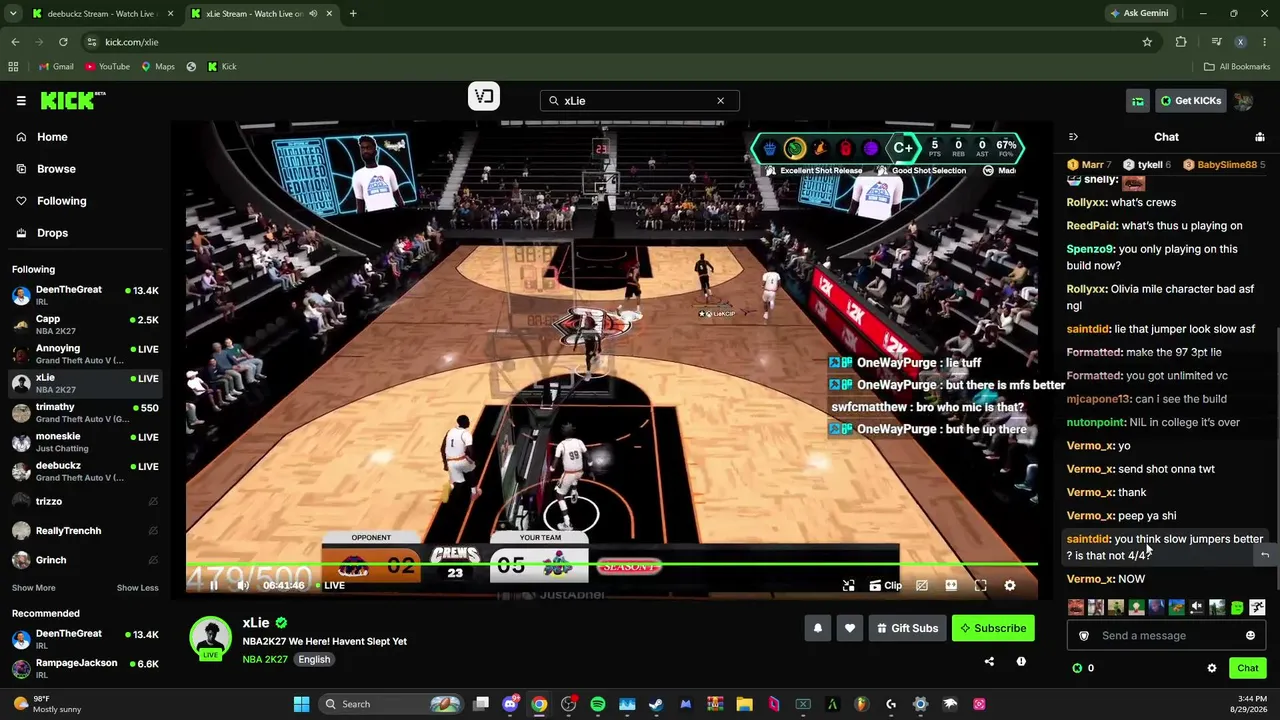Send message with the Chat button
This screenshot has height=720, width=1280.
(1248, 668)
